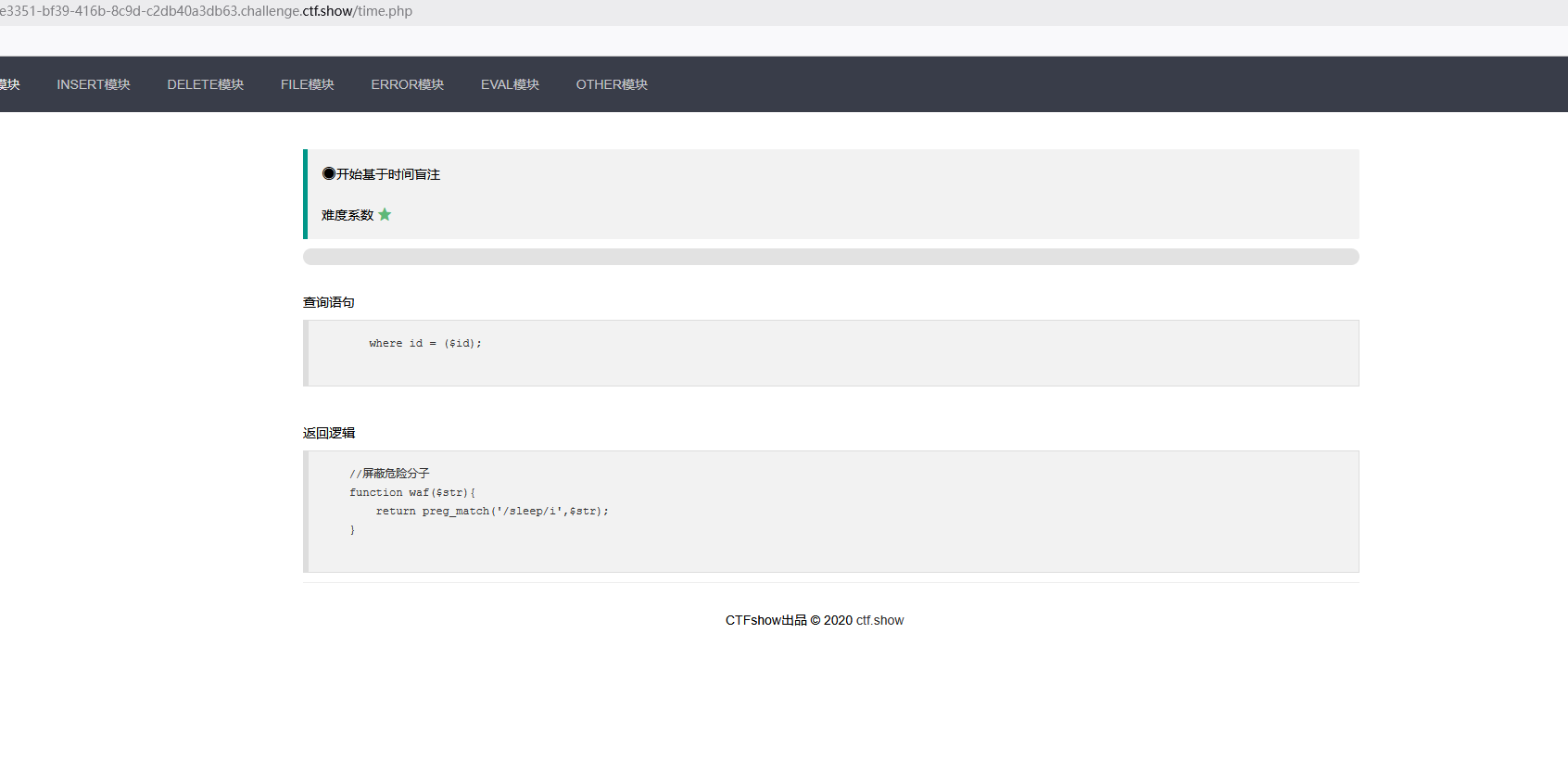
Task: Open the ctf.show footer link
Action: [x=879, y=620]
